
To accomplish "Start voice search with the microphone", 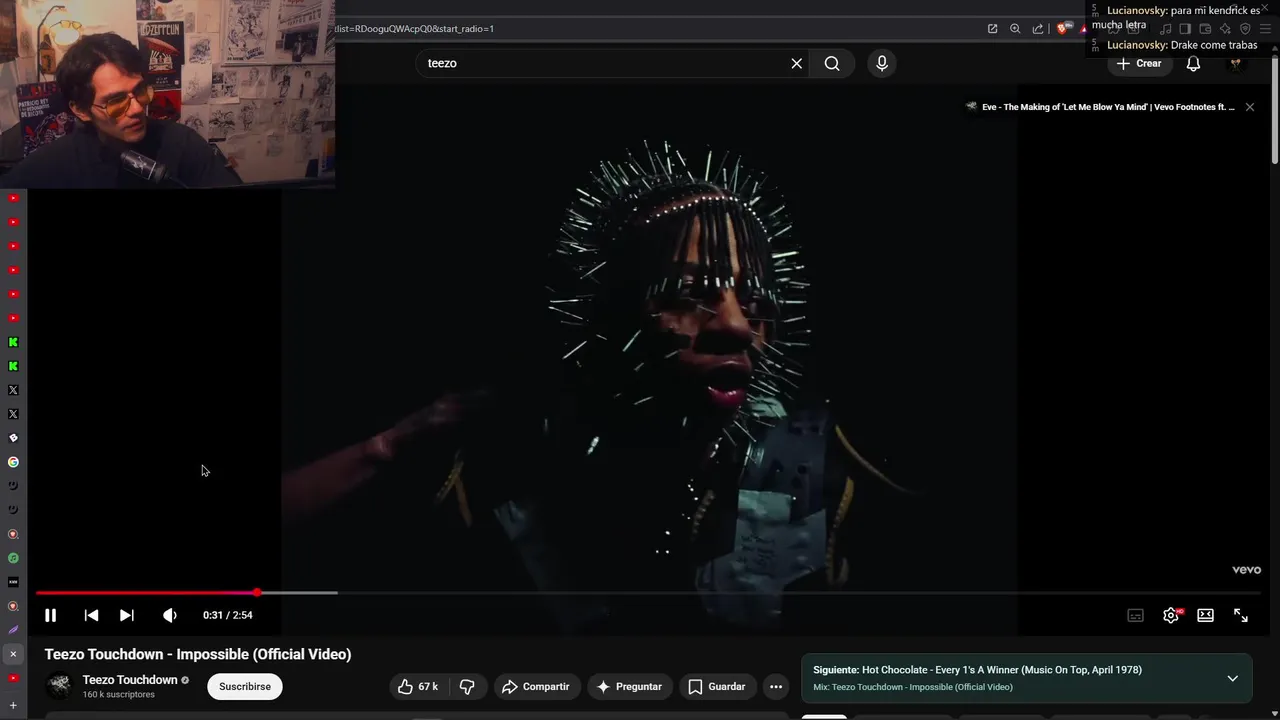I will (x=882, y=63).
